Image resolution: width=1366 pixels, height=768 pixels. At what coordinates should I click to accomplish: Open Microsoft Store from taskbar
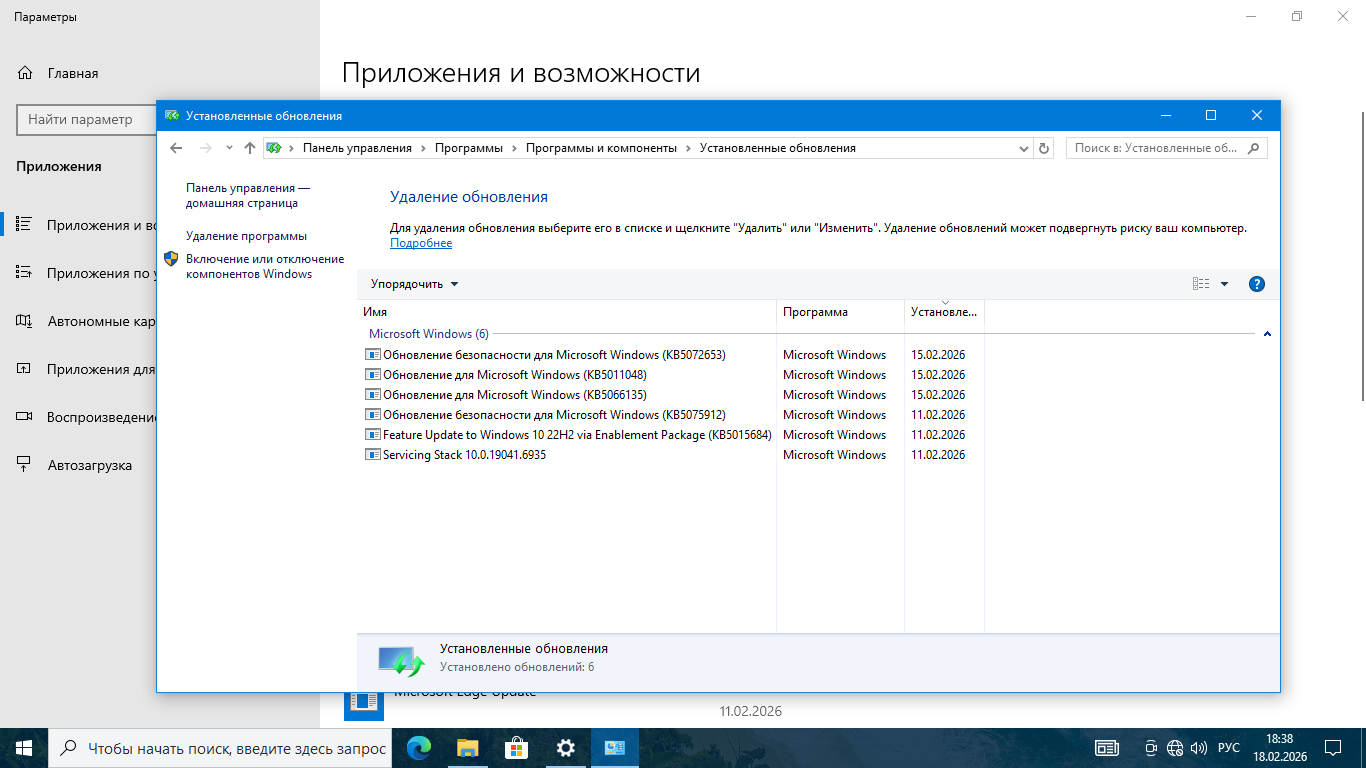point(516,748)
